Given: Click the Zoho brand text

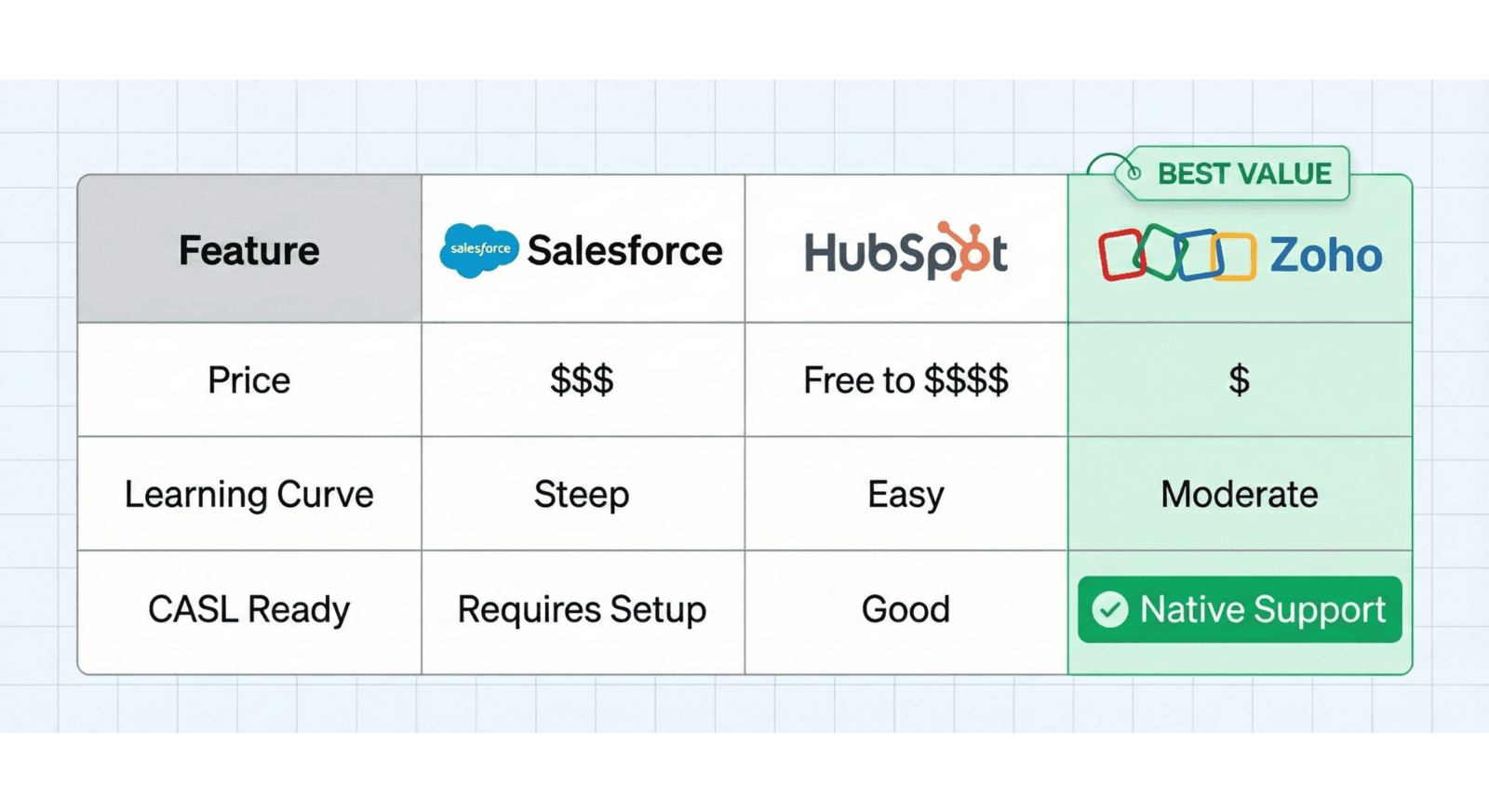Looking at the screenshot, I should click(1325, 255).
